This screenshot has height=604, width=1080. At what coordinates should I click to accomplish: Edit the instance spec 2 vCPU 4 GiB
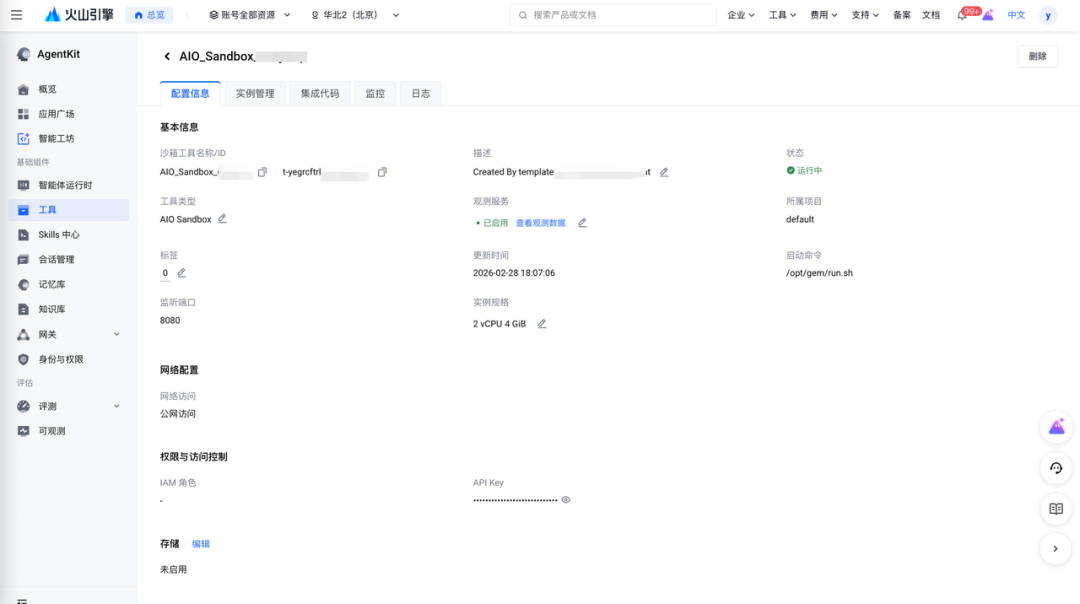pos(542,324)
